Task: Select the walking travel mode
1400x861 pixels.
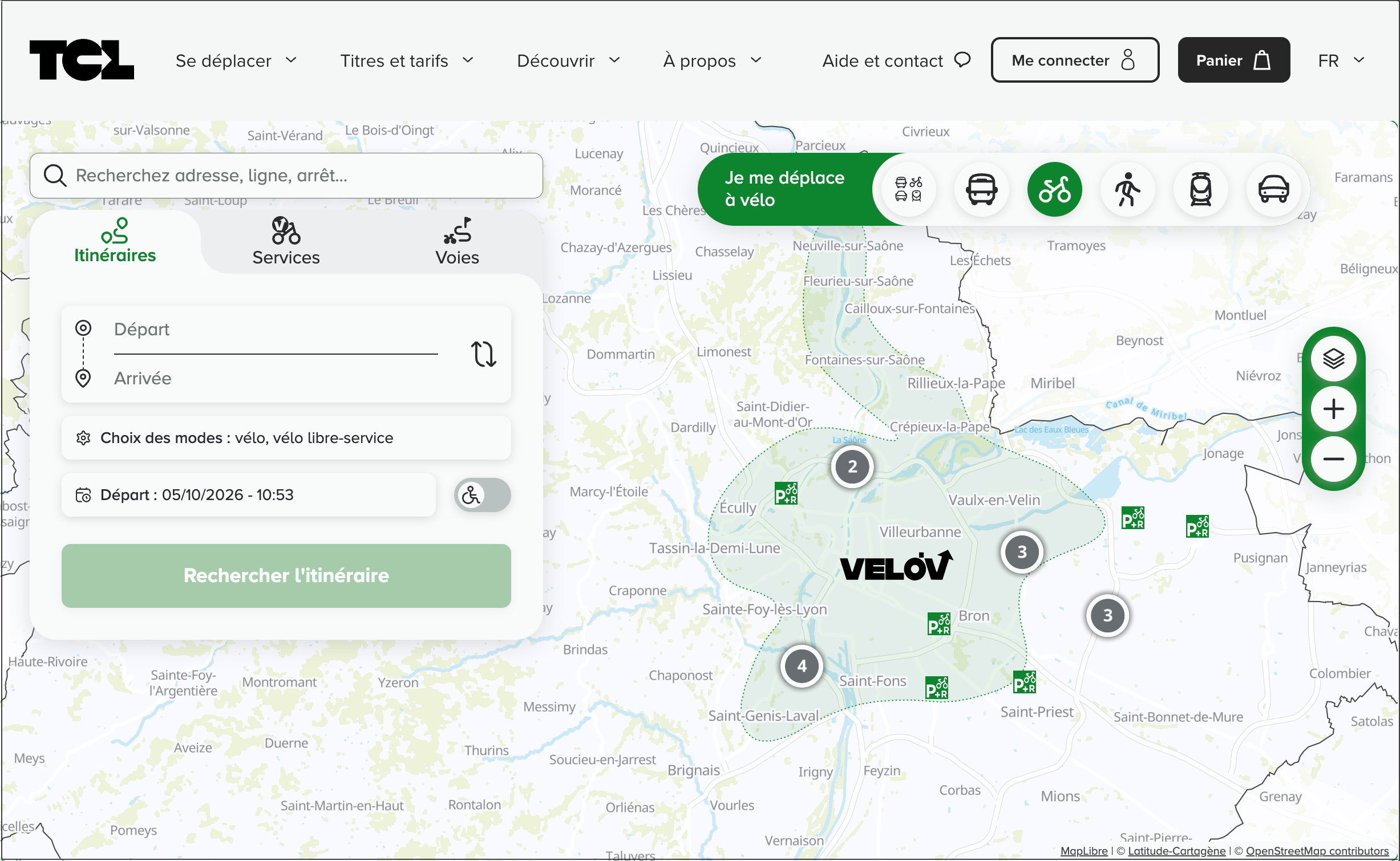Action: click(x=1127, y=189)
